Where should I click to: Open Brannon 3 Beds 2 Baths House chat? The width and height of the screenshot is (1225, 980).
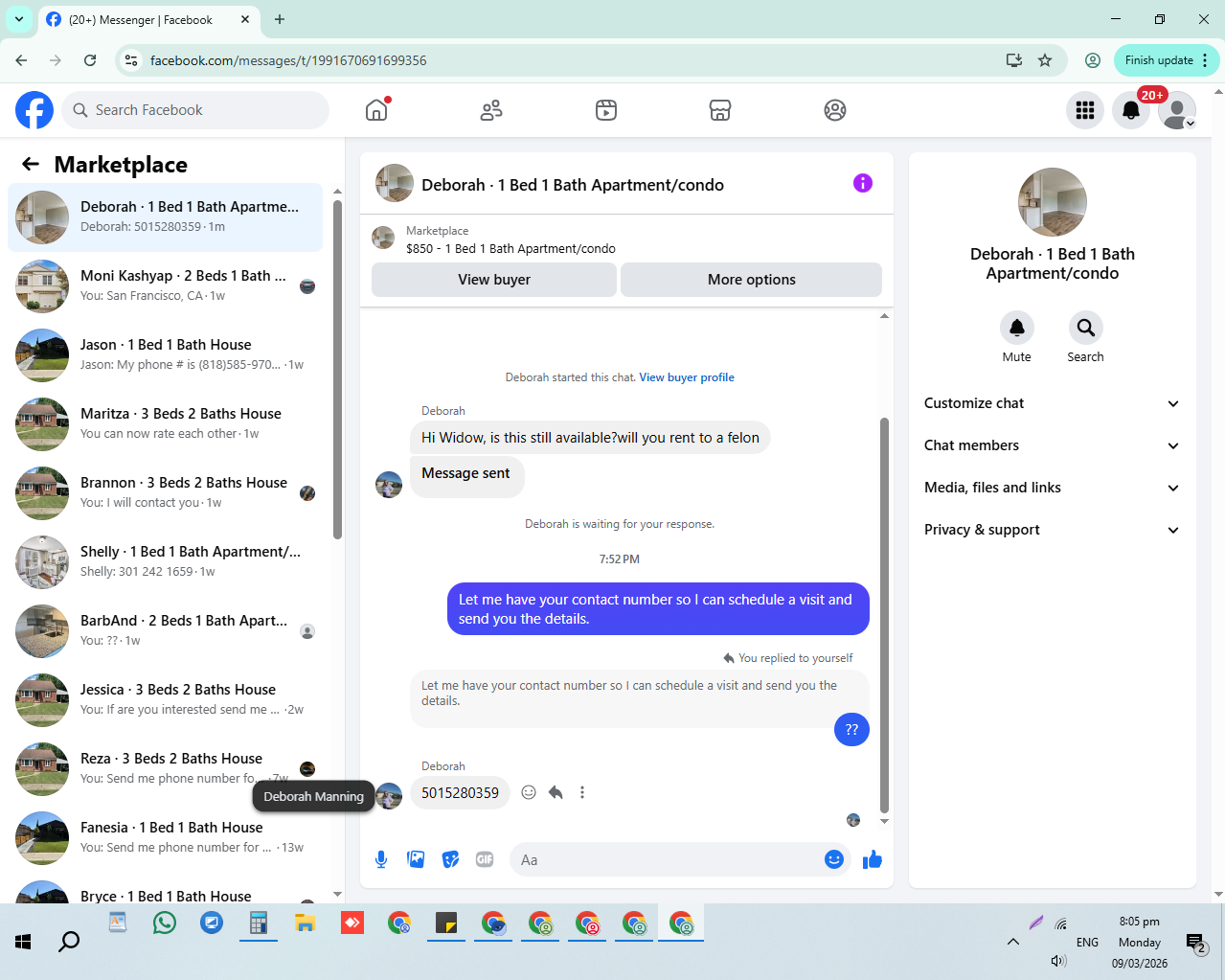click(x=166, y=493)
